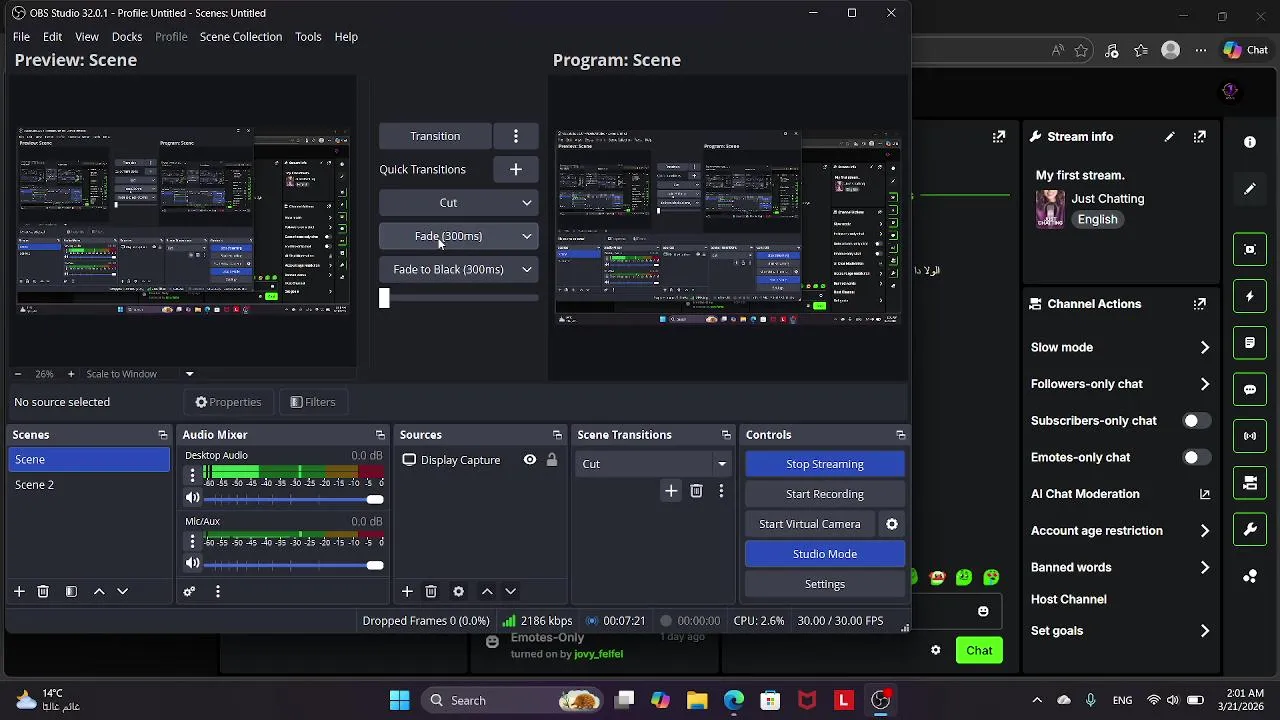The width and height of the screenshot is (1280, 720).
Task: Click the transition T-bar slider handle
Action: tap(384, 298)
